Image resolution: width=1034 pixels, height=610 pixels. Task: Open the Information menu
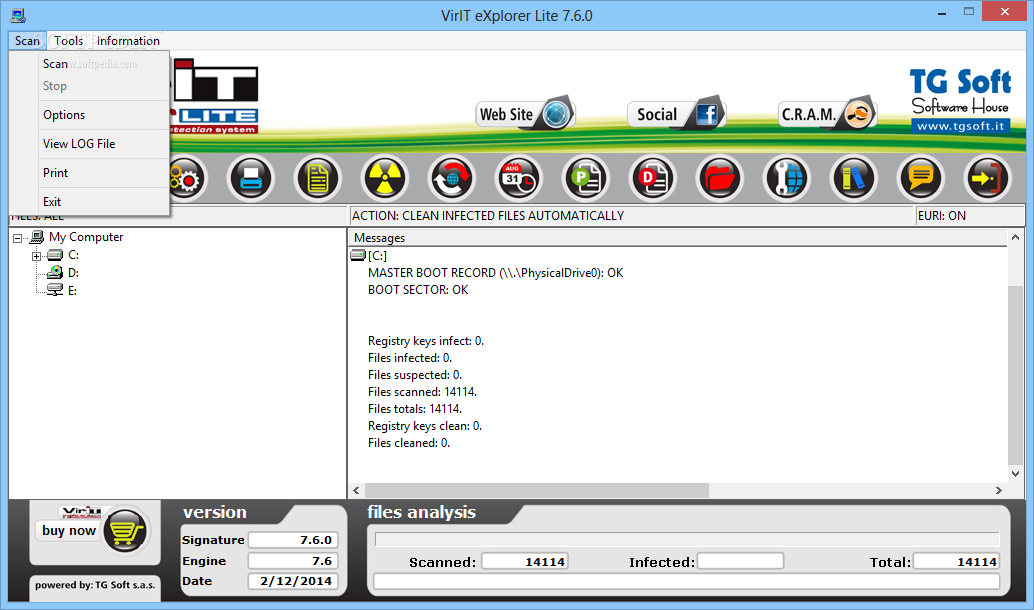128,41
